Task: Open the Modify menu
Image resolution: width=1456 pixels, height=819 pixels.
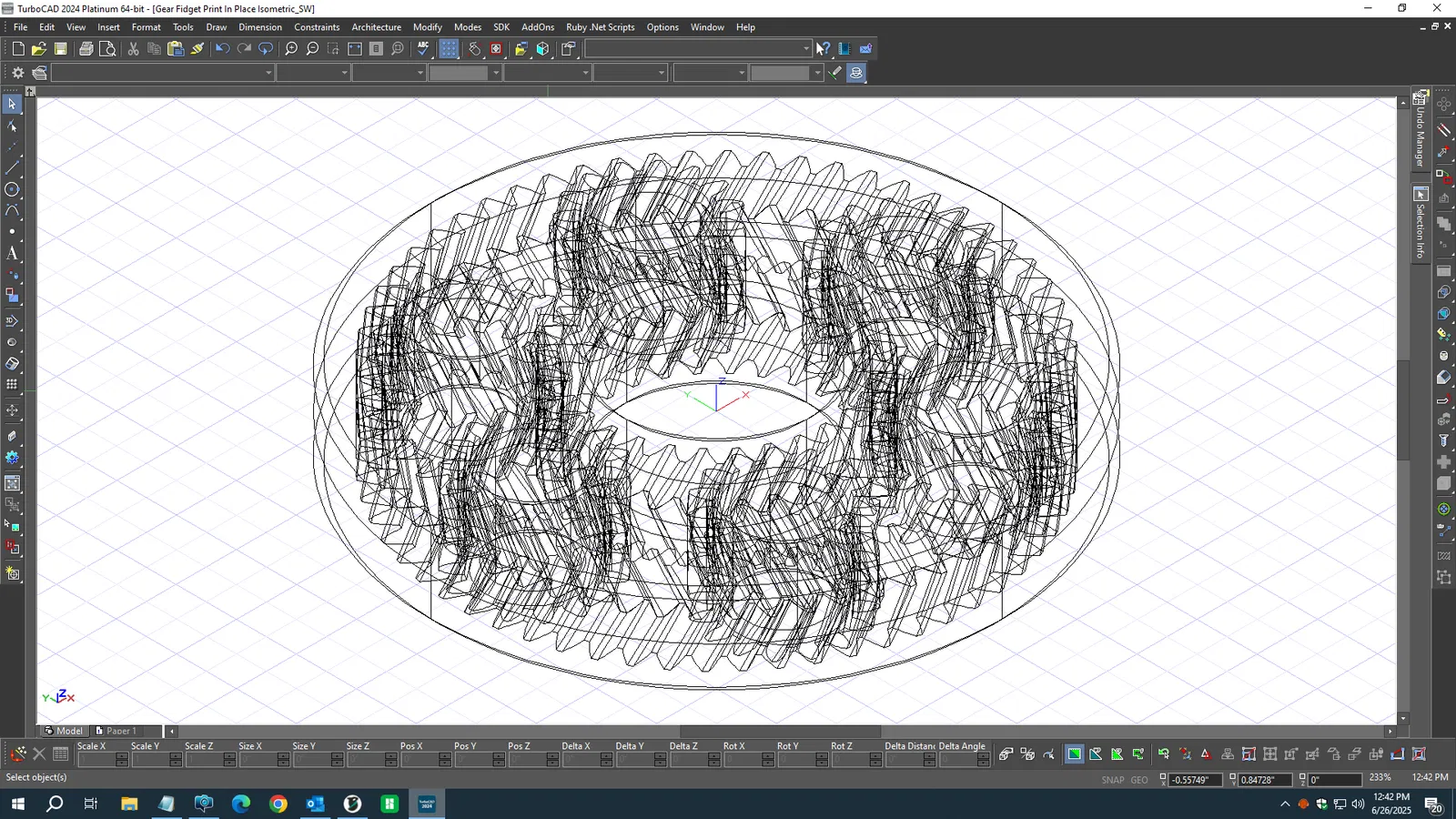Action: 427,27
